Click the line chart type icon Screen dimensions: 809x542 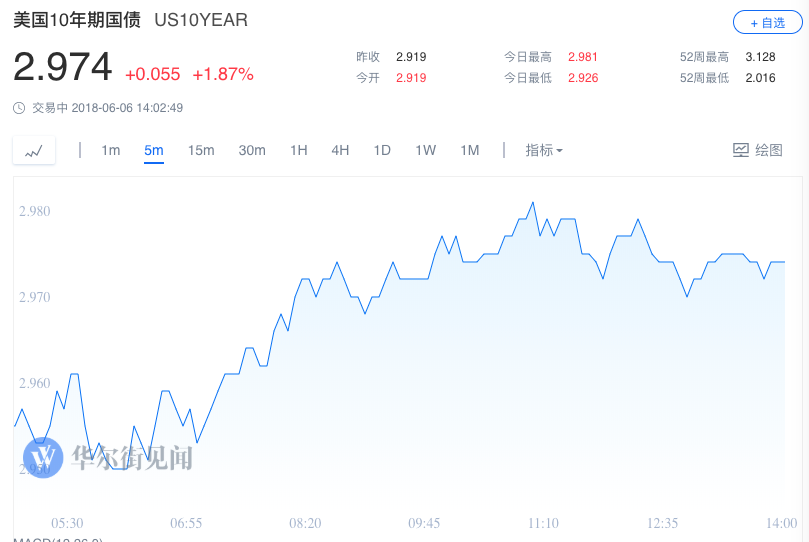(34, 150)
